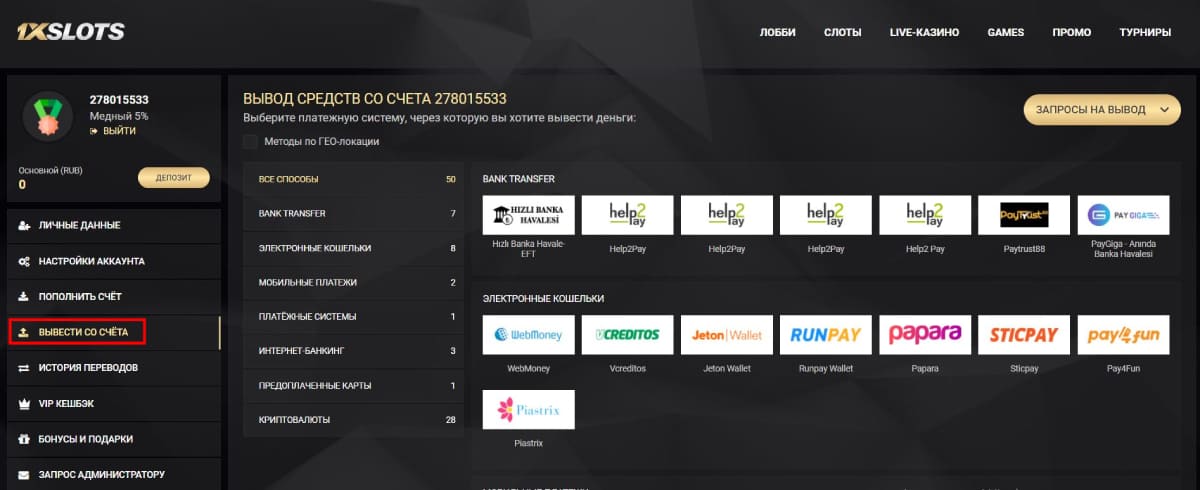Select the Papara wallet logo
Screen dimensions: 1200x490
coord(925,335)
